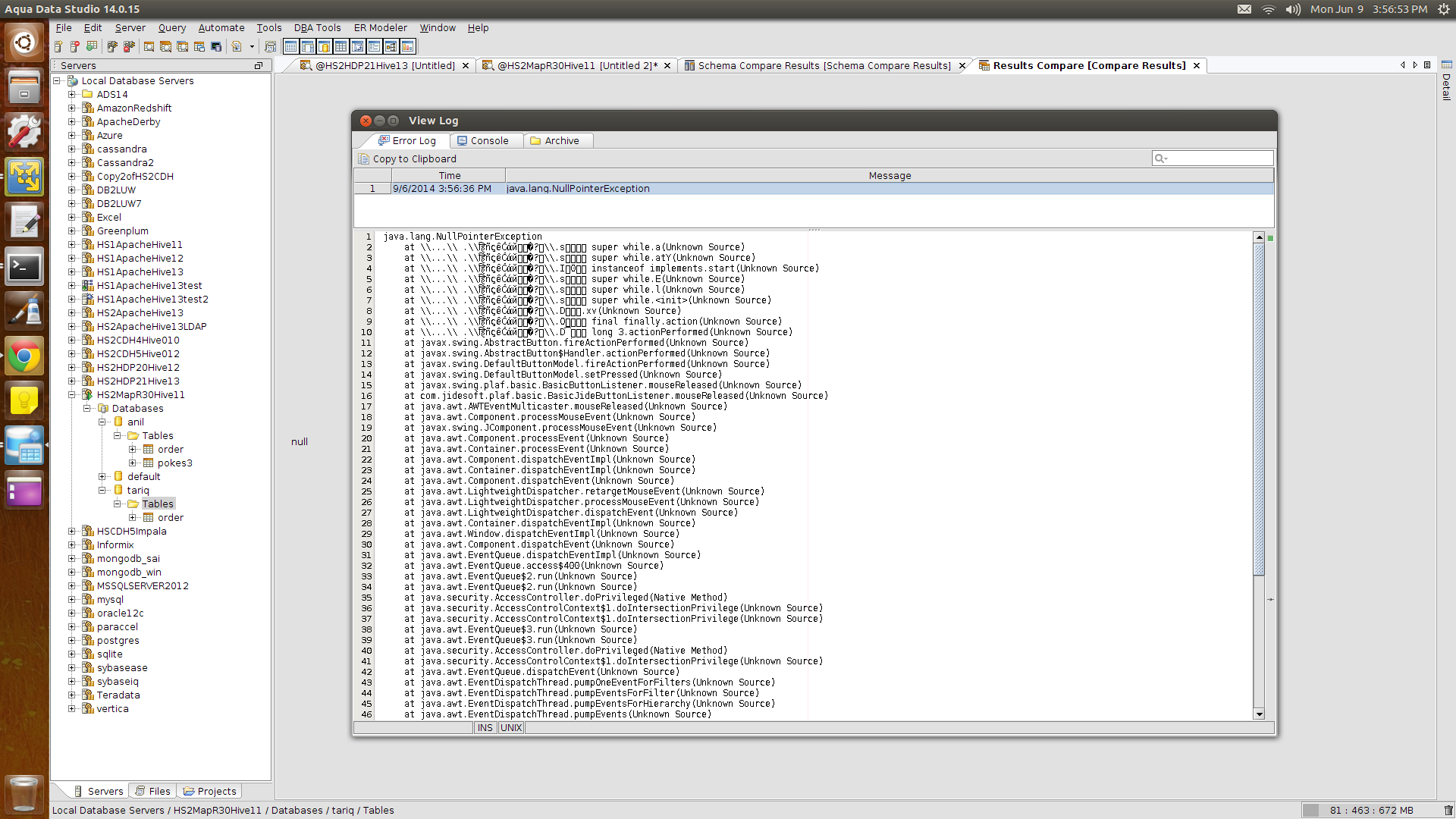Toggle the INS insert mode indicator
The width and height of the screenshot is (1456, 819).
[x=485, y=728]
